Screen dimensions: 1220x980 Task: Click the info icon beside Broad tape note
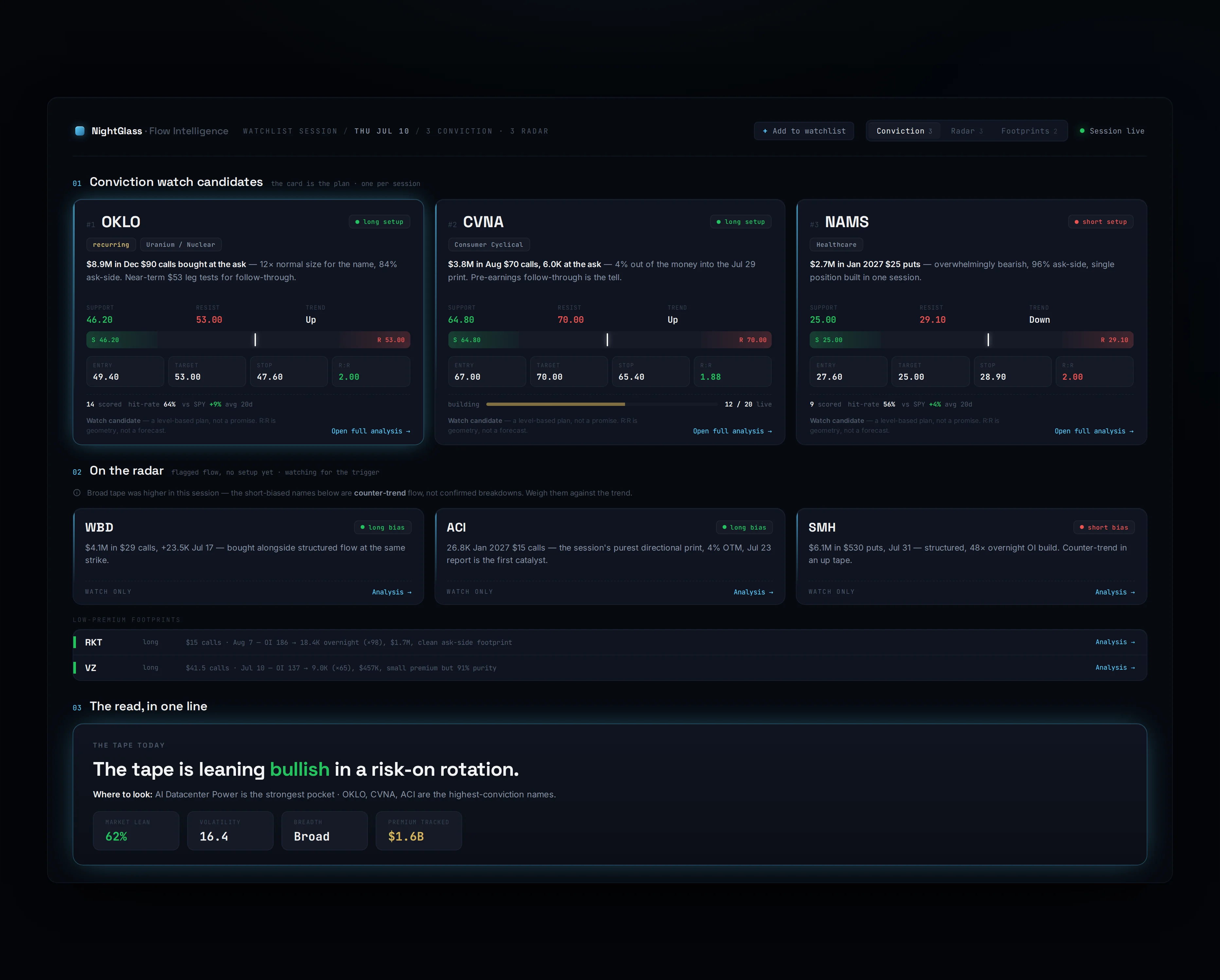[x=77, y=493]
